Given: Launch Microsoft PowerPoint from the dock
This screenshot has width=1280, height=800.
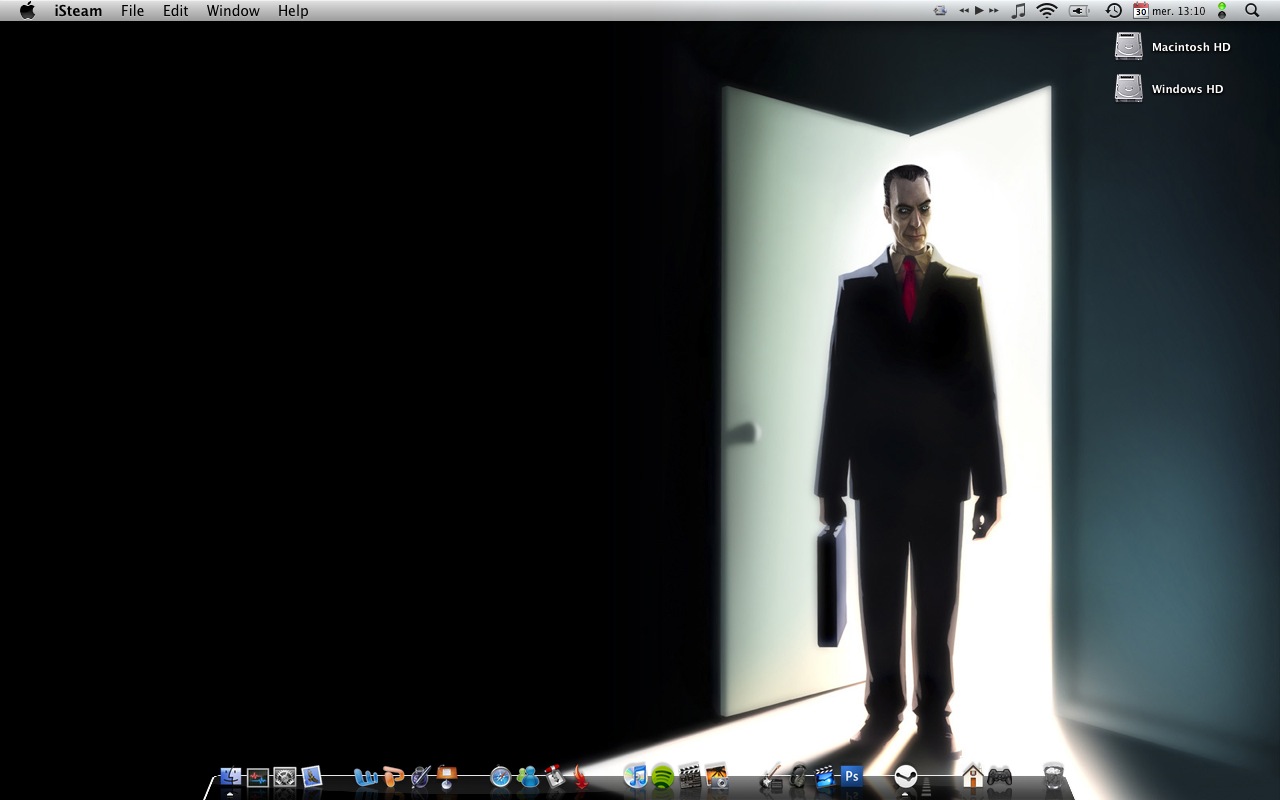Looking at the screenshot, I should pos(393,777).
